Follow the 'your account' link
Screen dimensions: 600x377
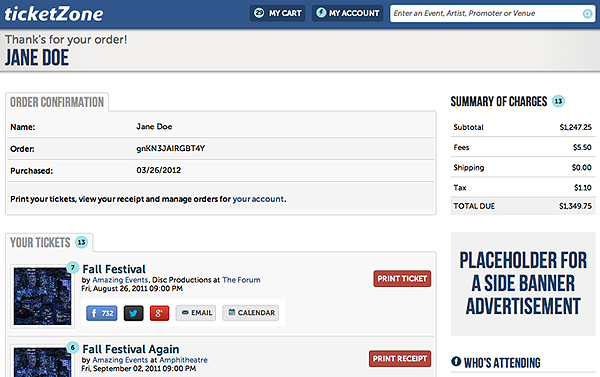pos(258,199)
